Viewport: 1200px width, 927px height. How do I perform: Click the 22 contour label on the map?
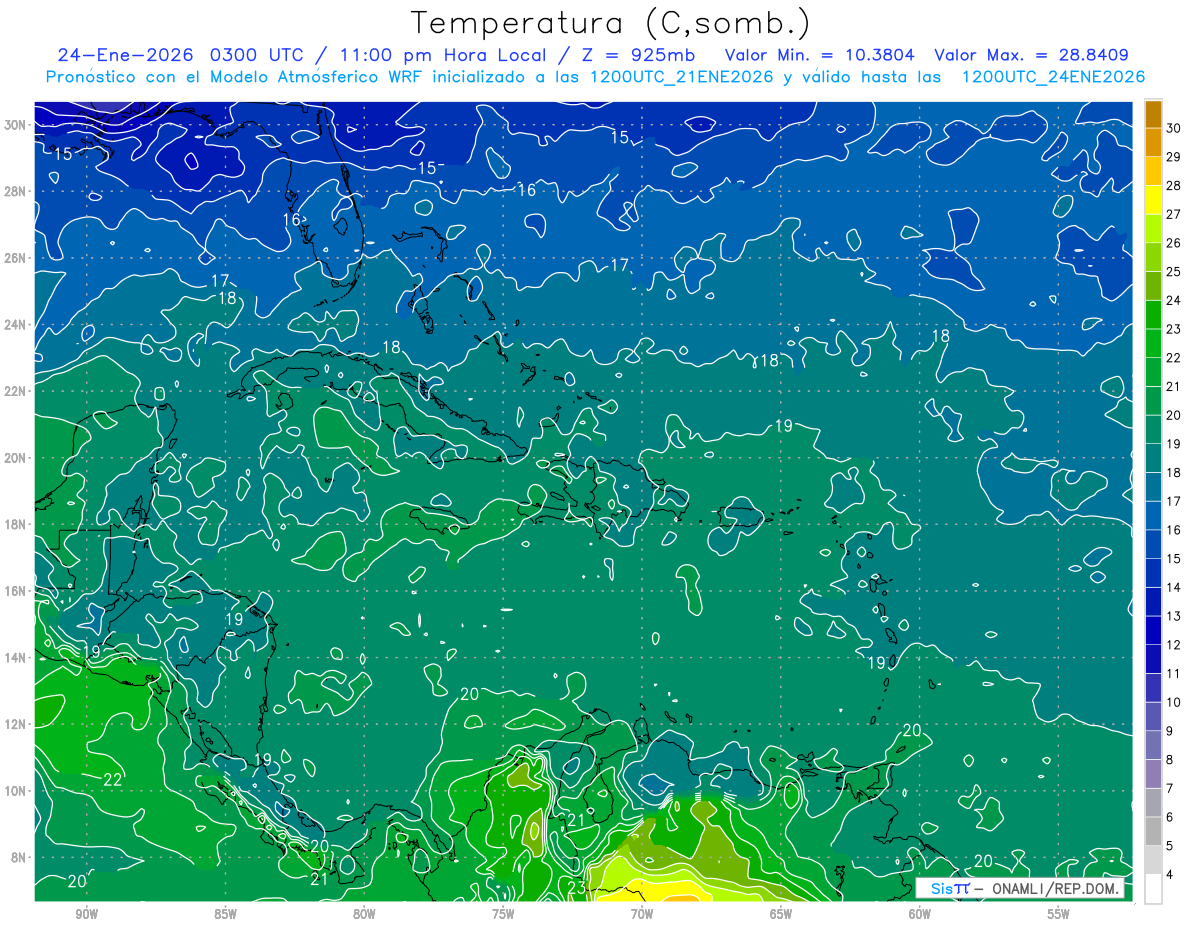113,779
